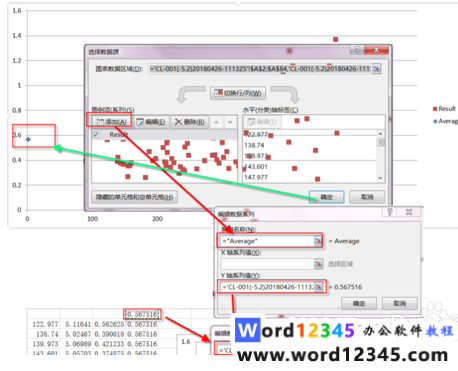Click help icon in Select Data Source dialog
Image resolution: width=458 pixels, height=371 pixels.
357,50
